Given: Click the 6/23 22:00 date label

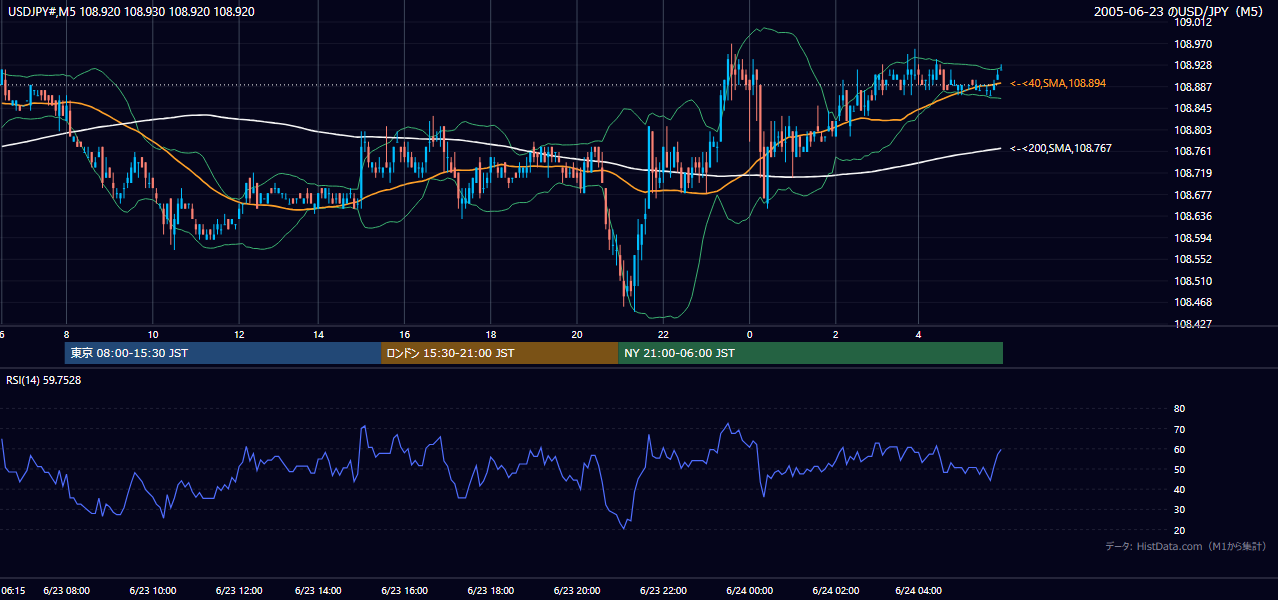Looking at the screenshot, I should pos(664,590).
